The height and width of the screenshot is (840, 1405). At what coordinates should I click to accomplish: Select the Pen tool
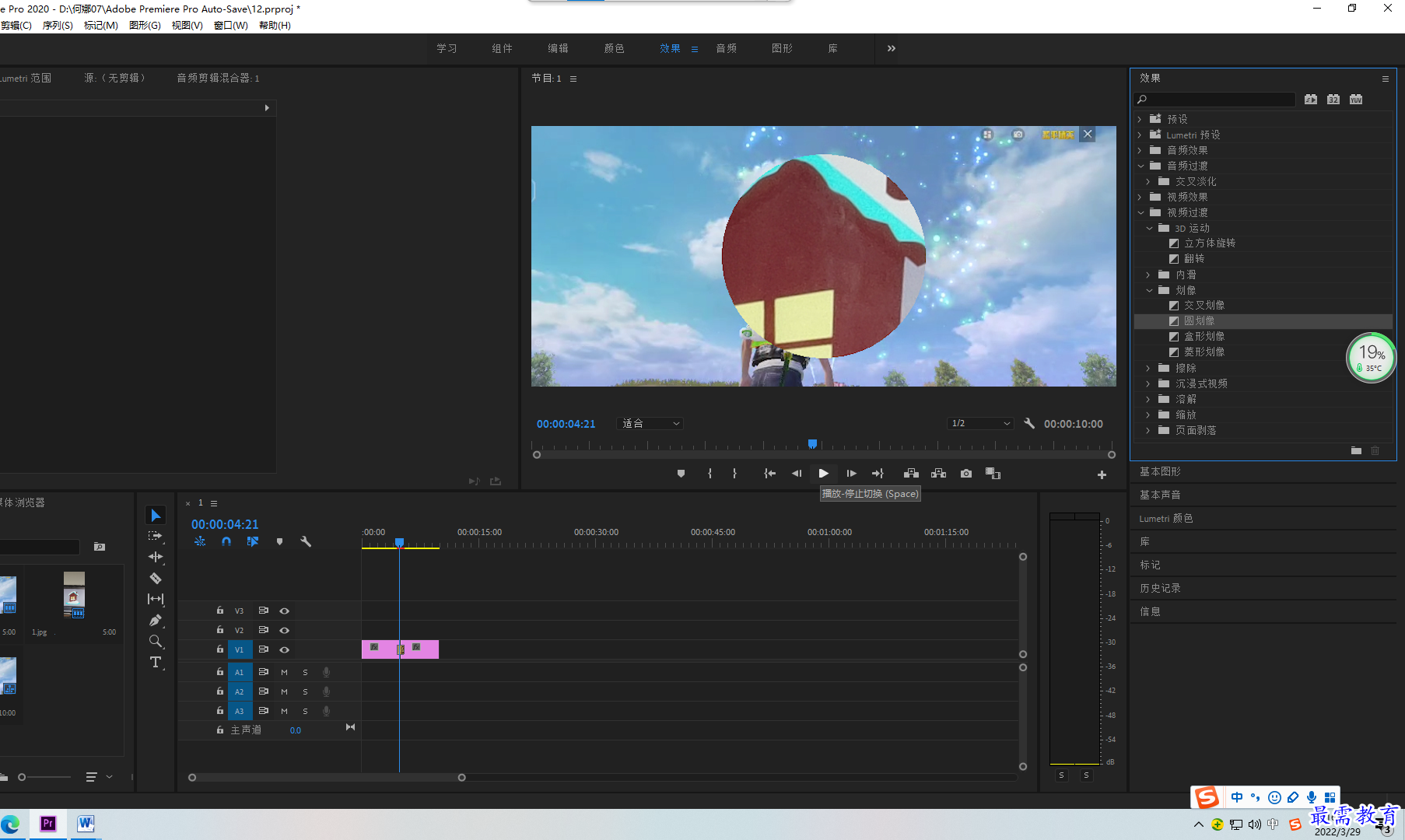(x=156, y=620)
